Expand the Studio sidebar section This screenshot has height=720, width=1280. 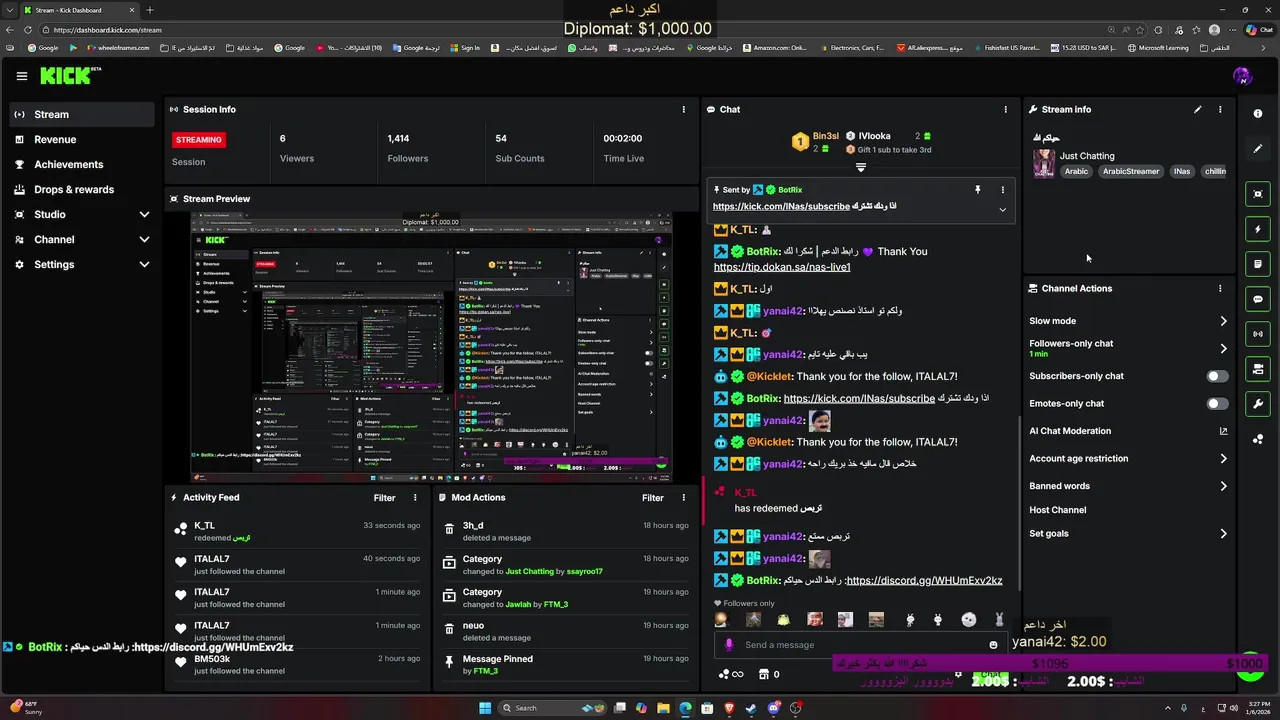(x=144, y=214)
